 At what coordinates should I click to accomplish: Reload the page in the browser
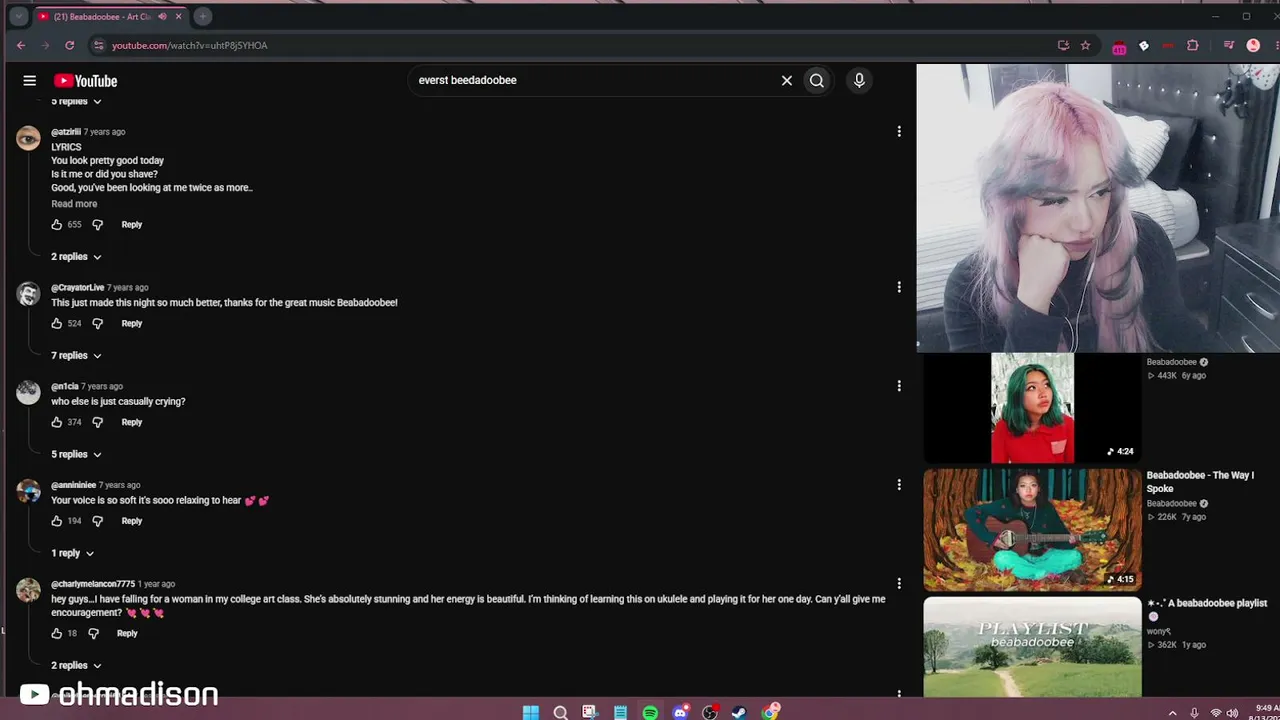[69, 45]
